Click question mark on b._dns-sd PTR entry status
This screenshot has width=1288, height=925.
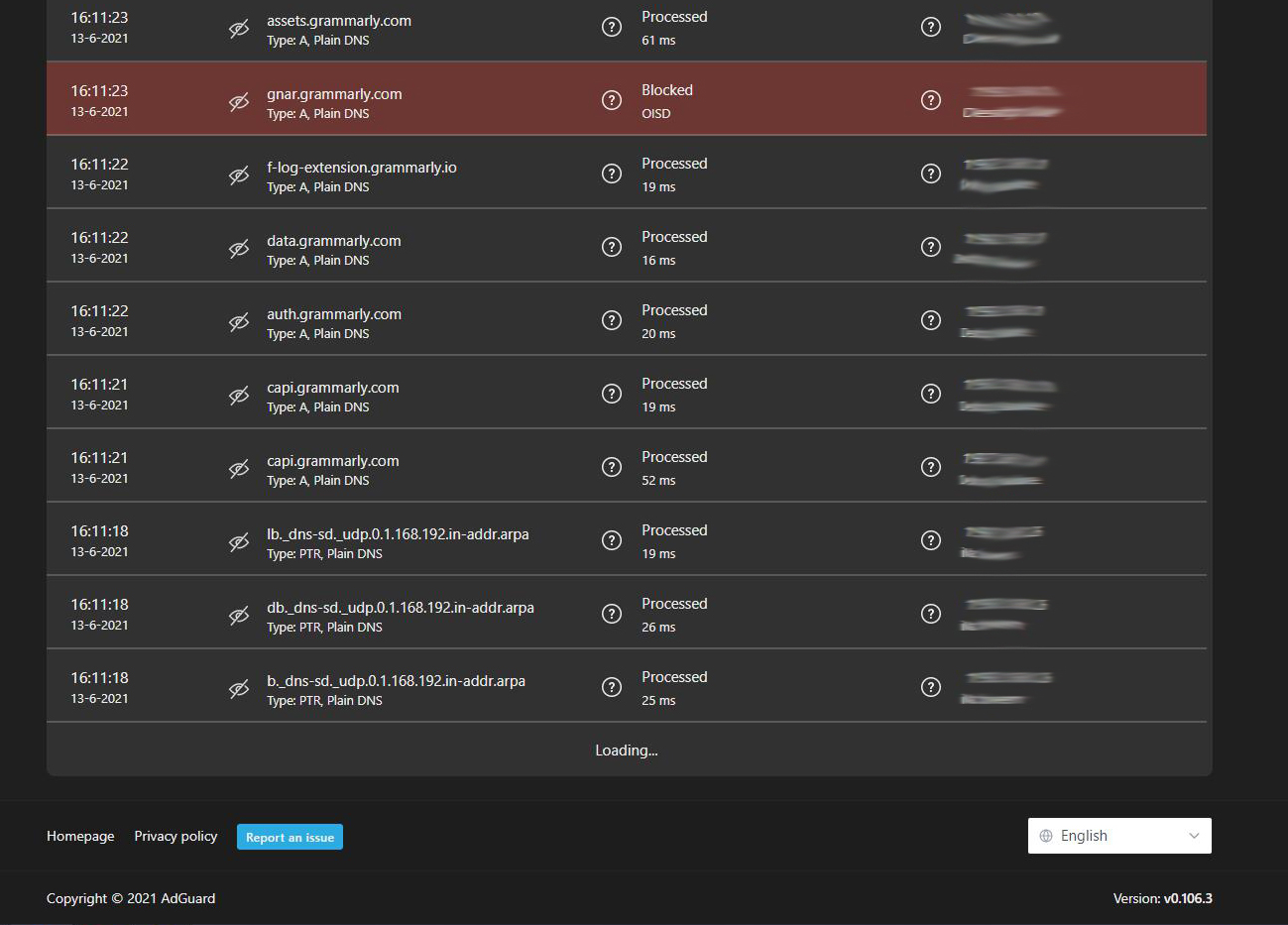611,686
